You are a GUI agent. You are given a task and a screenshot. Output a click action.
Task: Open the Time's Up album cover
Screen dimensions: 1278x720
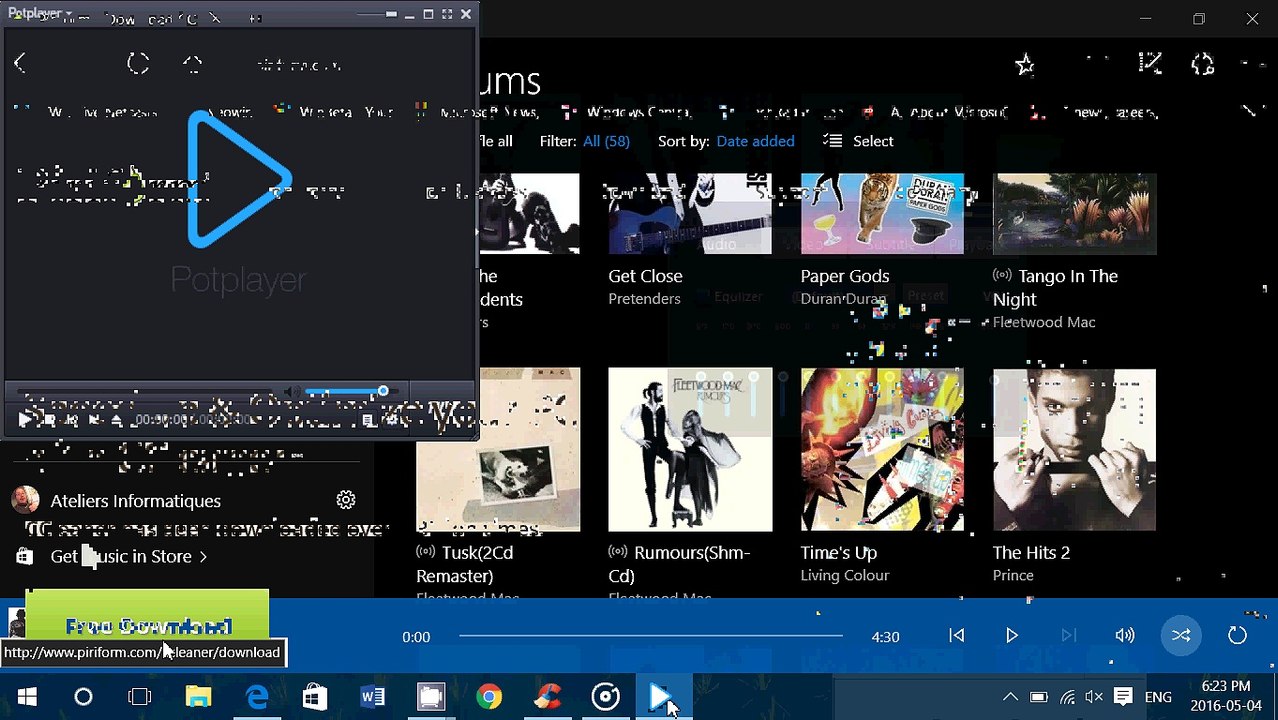[882, 449]
